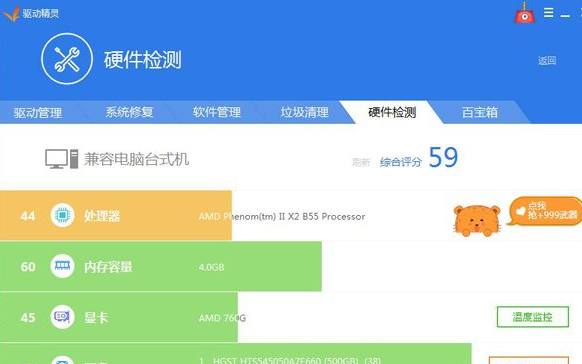Click the desktop computer icon
The width and height of the screenshot is (582, 364).
click(x=62, y=159)
